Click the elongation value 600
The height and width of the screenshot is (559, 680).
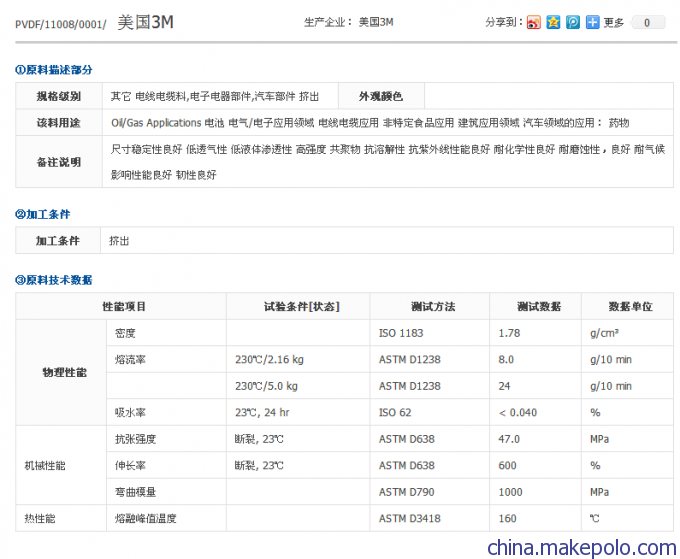click(x=507, y=466)
